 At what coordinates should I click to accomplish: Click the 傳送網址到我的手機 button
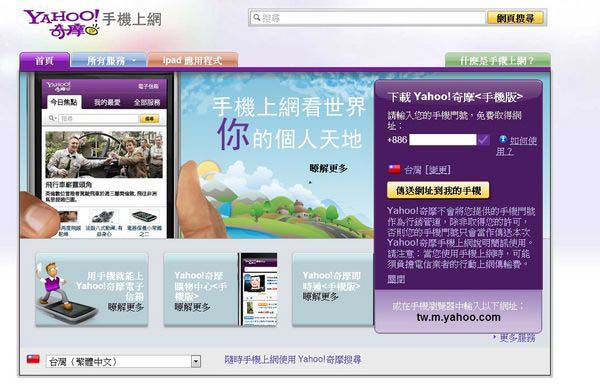point(438,191)
